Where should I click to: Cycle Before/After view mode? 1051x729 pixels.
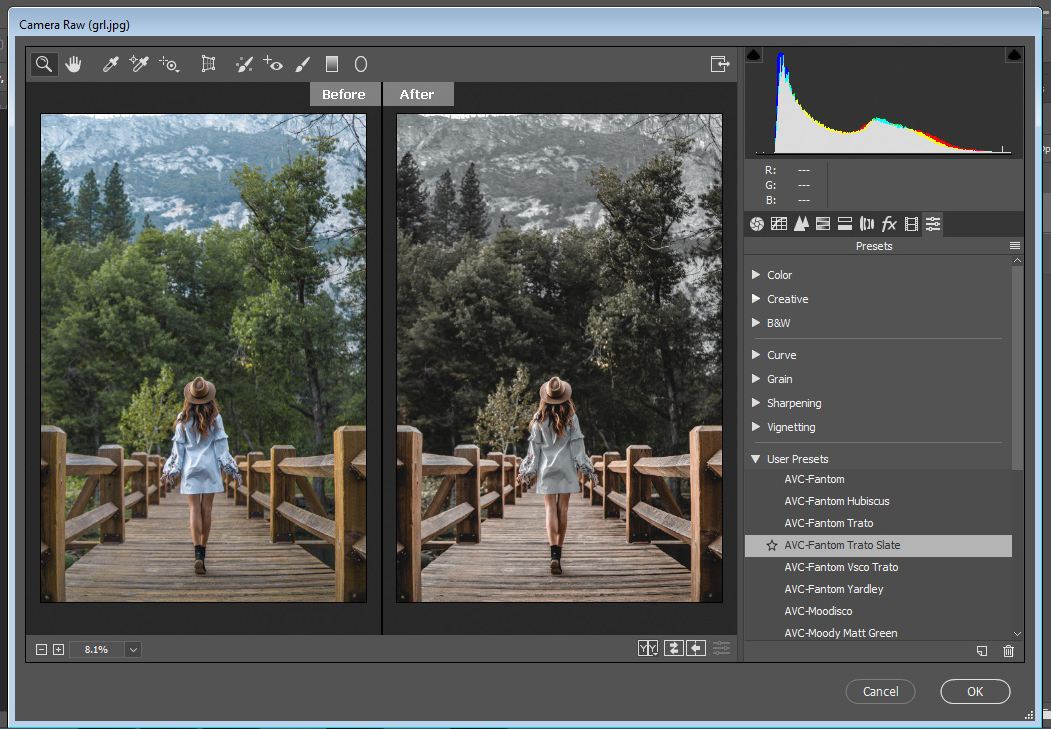(647, 648)
